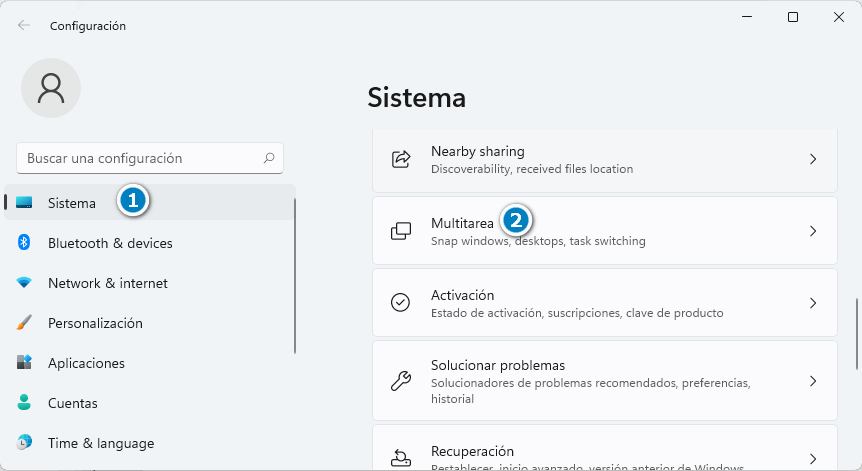Viewport: 862px width, 471px height.
Task: Click the Aplicaciones grid icon
Action: [24, 362]
